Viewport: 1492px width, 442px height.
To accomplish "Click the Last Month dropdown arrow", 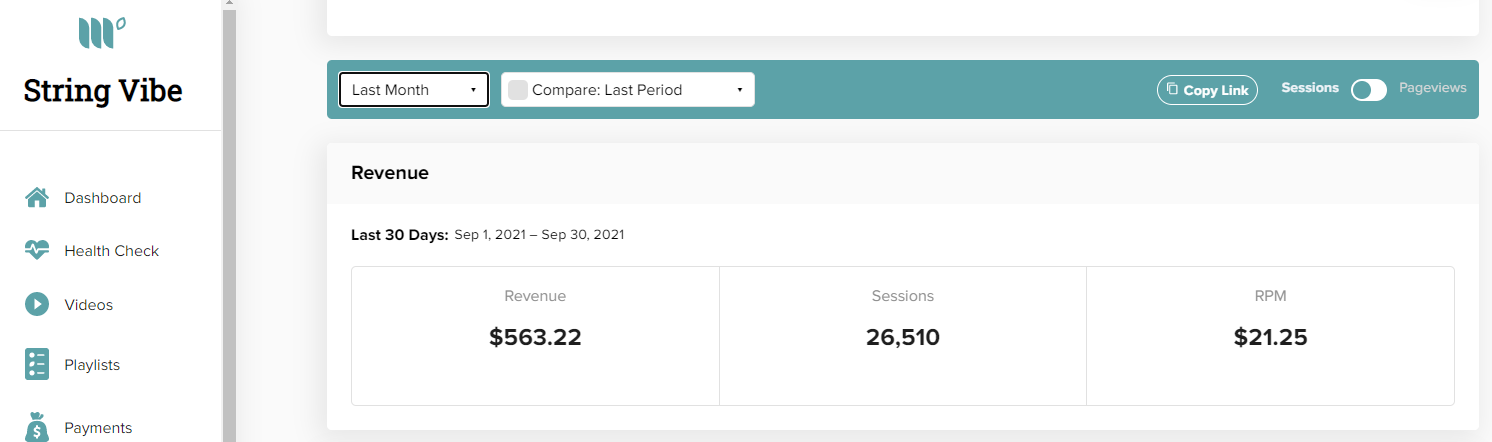I will click(473, 90).
